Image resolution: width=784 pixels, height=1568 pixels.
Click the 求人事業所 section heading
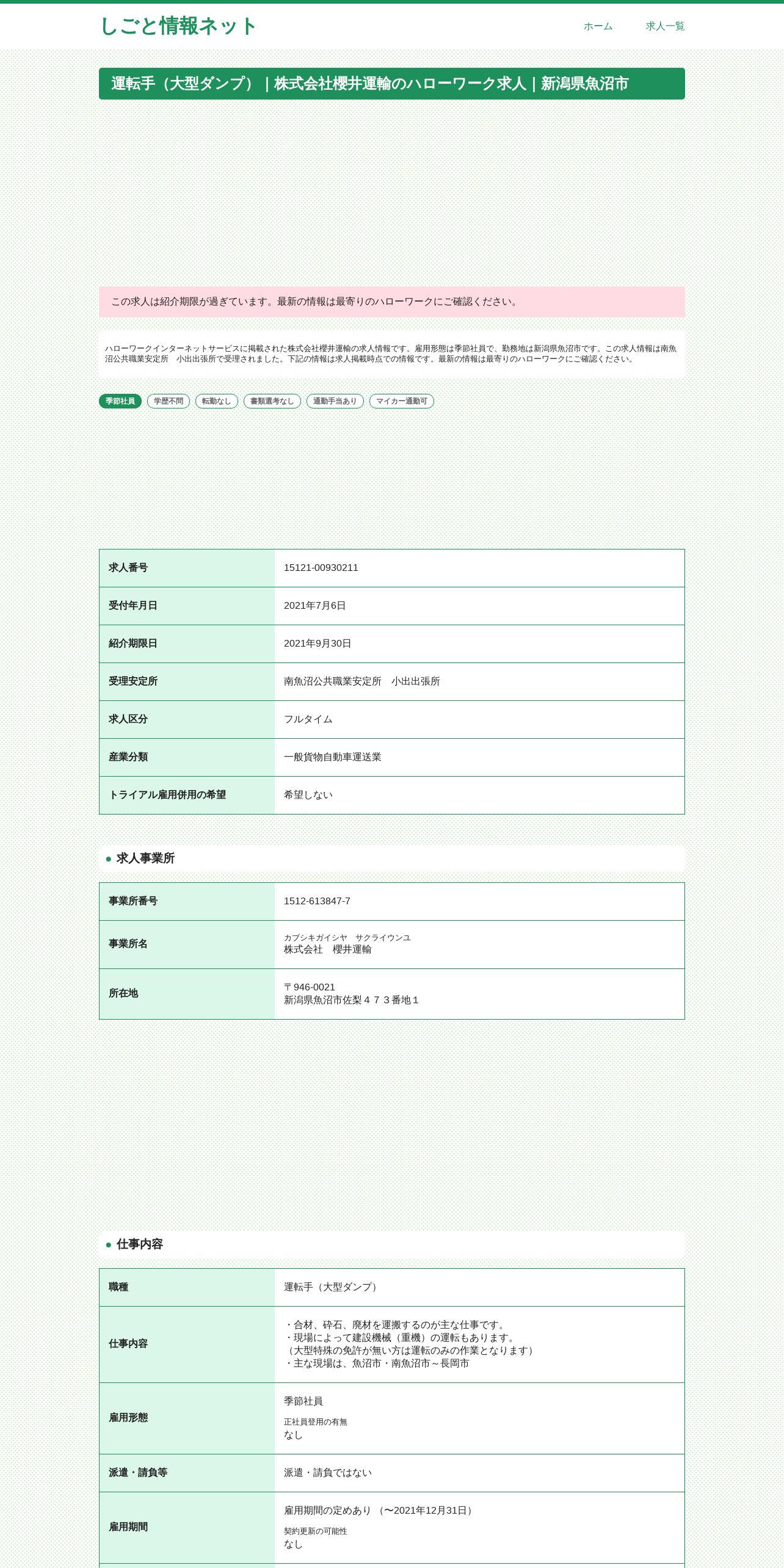pyautogui.click(x=392, y=858)
